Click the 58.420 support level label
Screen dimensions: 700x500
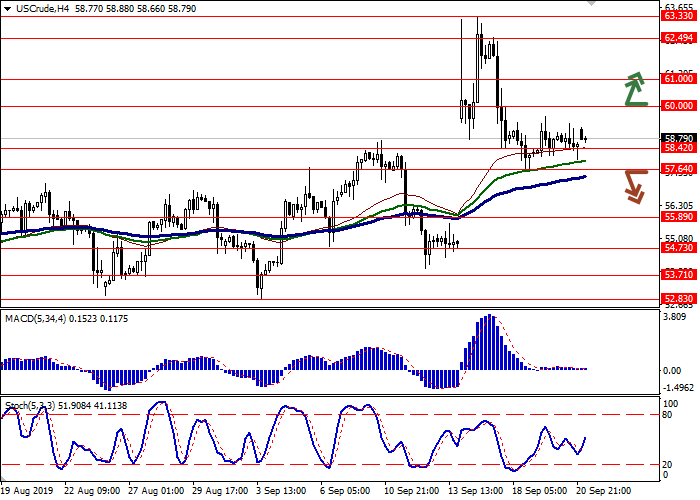coord(678,148)
